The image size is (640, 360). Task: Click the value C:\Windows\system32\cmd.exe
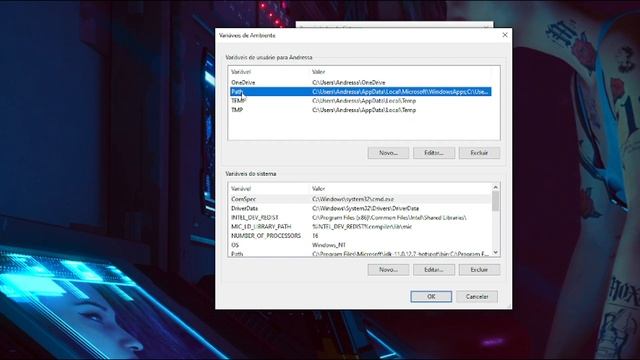click(x=353, y=199)
